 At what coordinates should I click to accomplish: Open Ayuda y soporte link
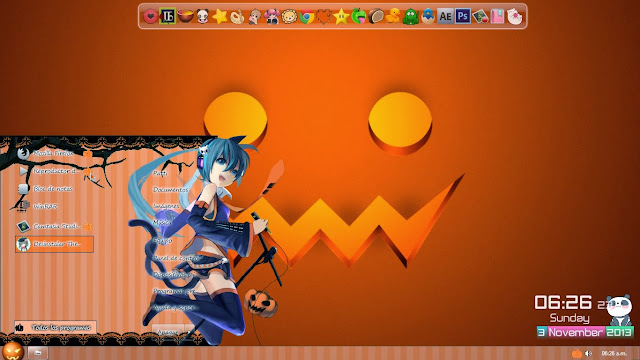174,307
